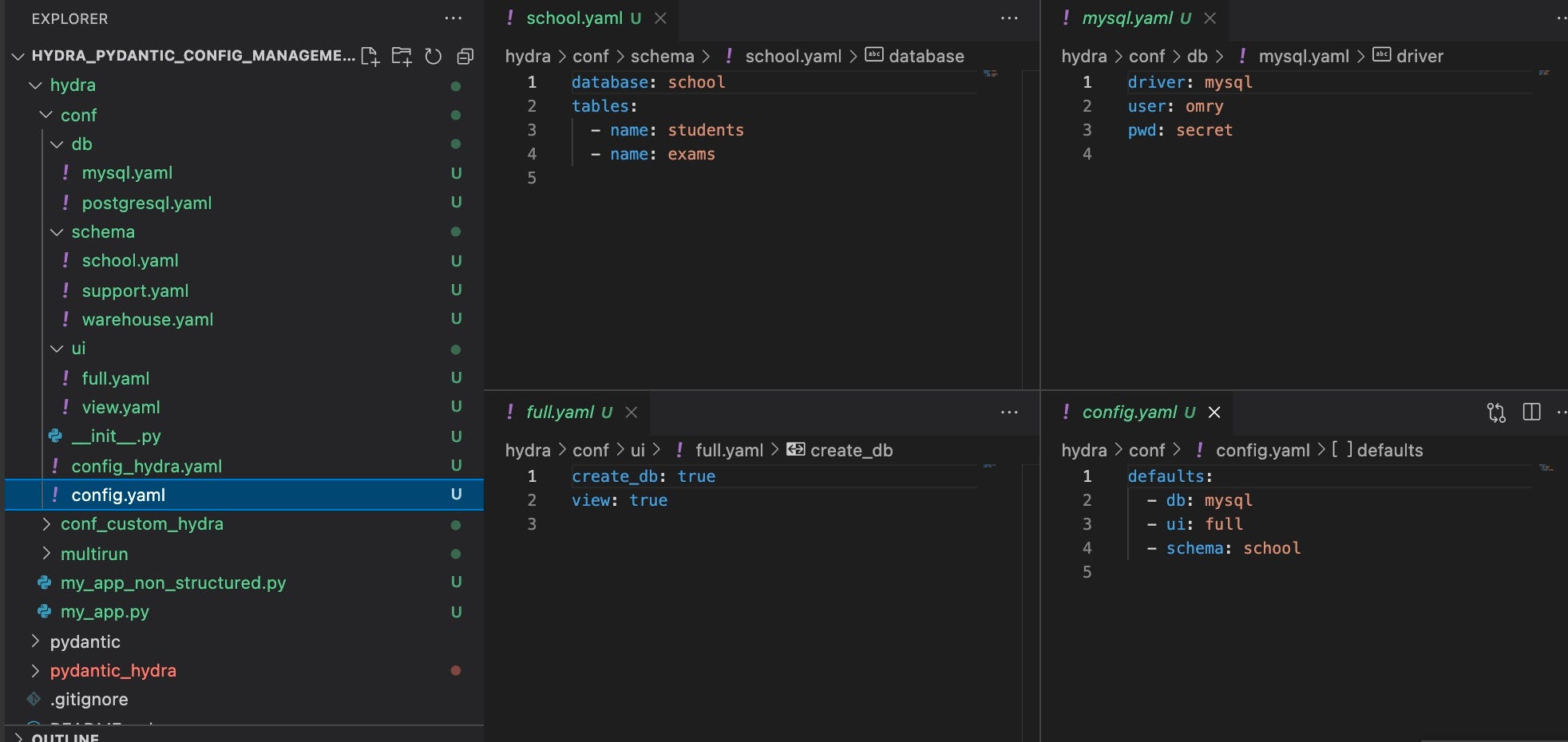Close the full.yaml tab
Screen dimensions: 1568x742
632,412
